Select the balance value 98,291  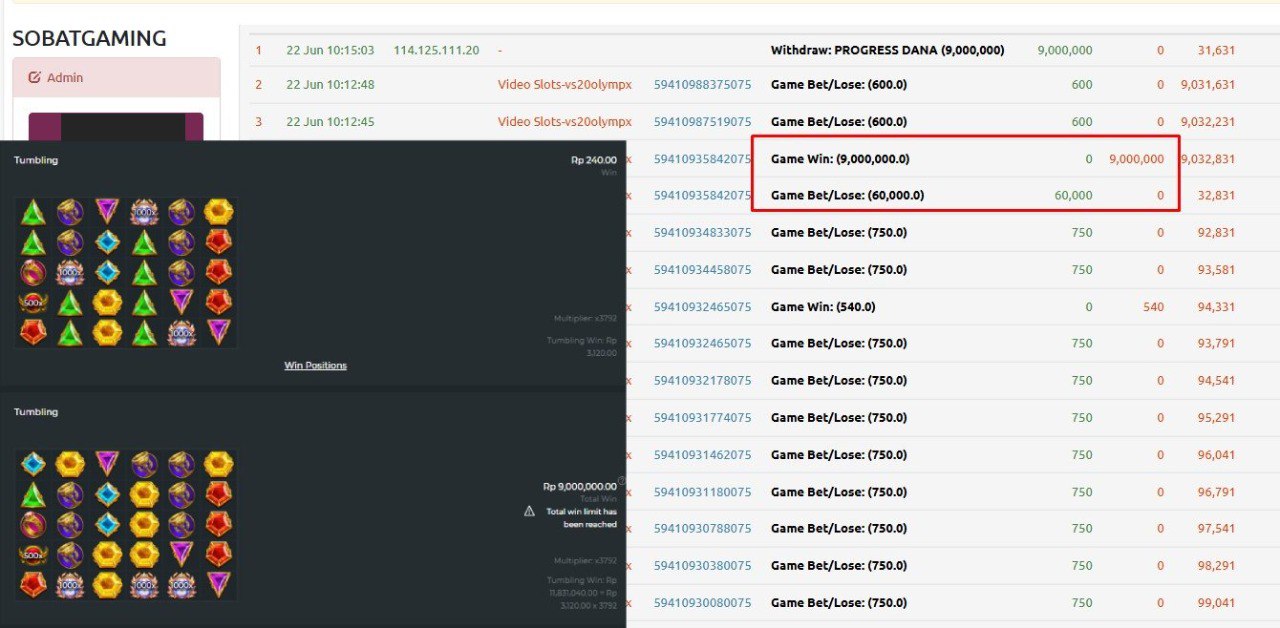1216,566
